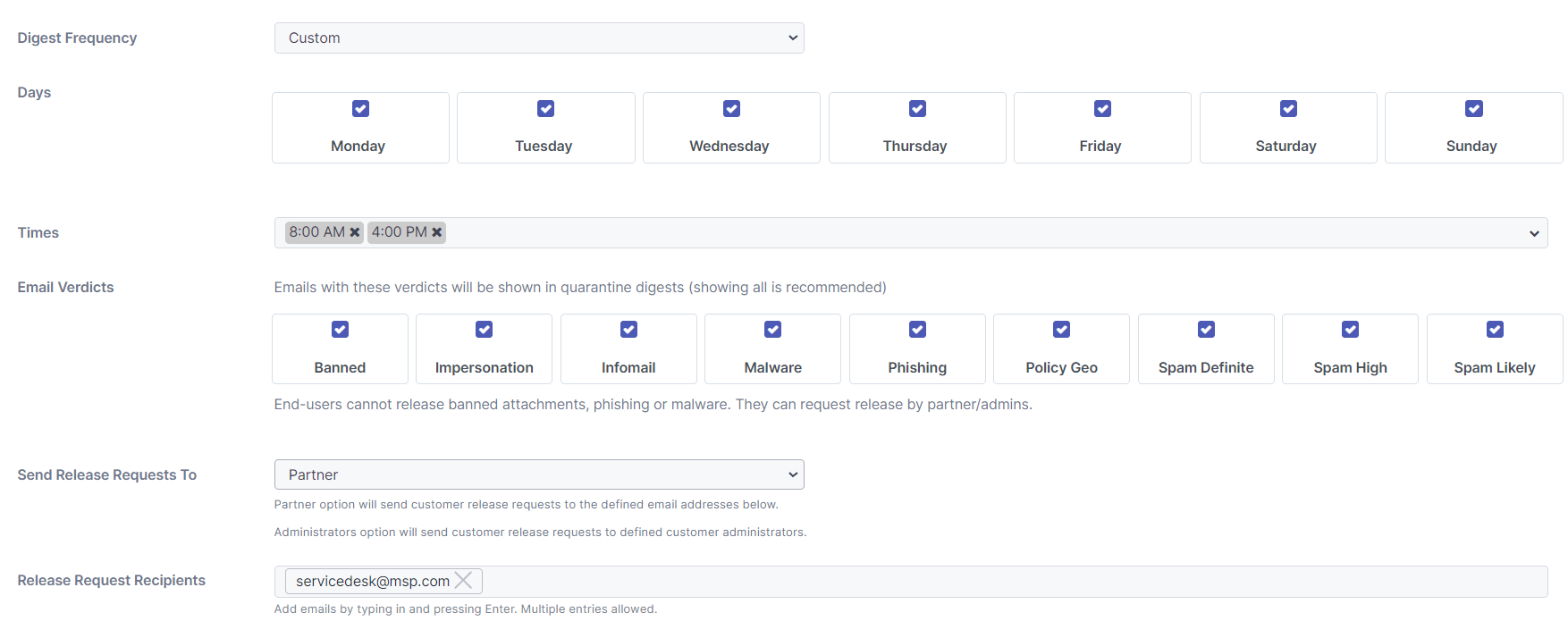Remove the 8:00 AM time tag
This screenshot has height=621, width=1568.
tap(355, 232)
